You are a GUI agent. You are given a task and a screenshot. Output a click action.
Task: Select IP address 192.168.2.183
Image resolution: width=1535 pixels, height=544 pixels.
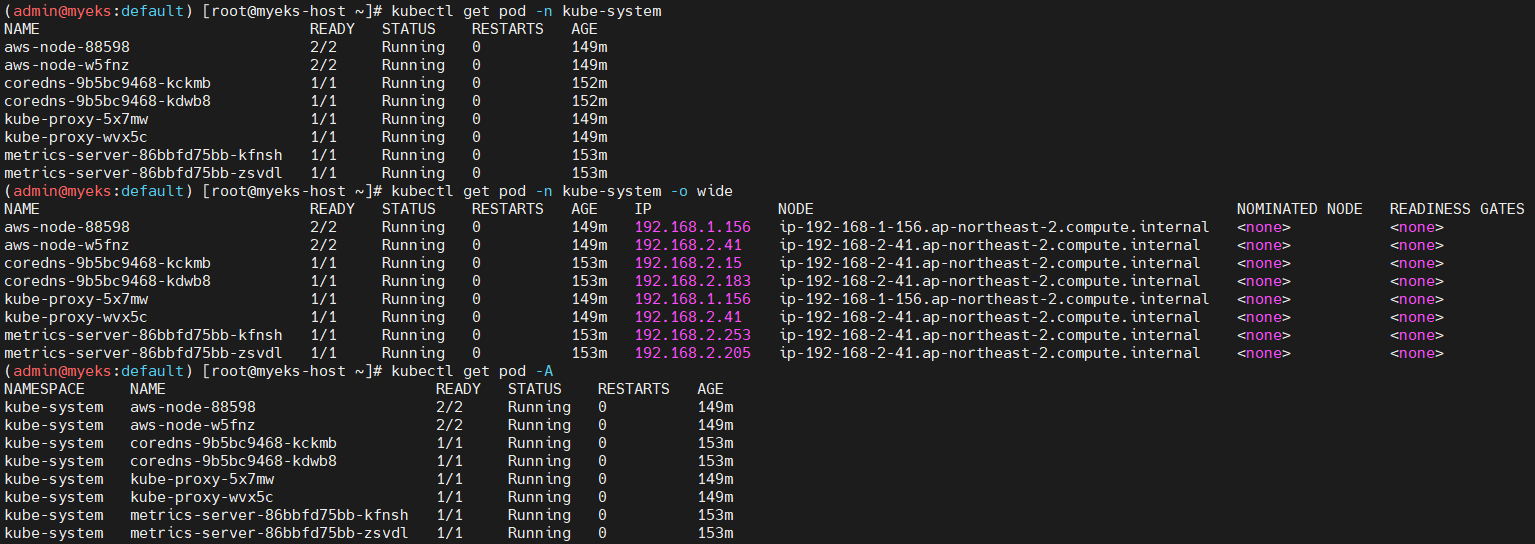692,281
